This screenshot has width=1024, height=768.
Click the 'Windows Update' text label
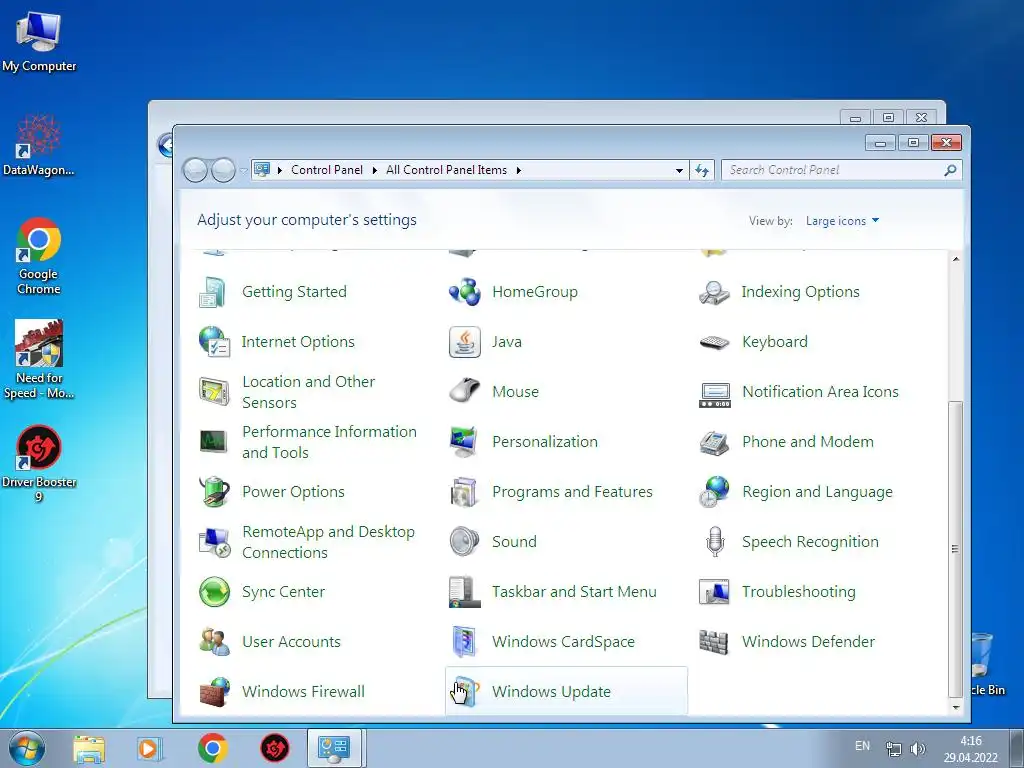point(551,692)
